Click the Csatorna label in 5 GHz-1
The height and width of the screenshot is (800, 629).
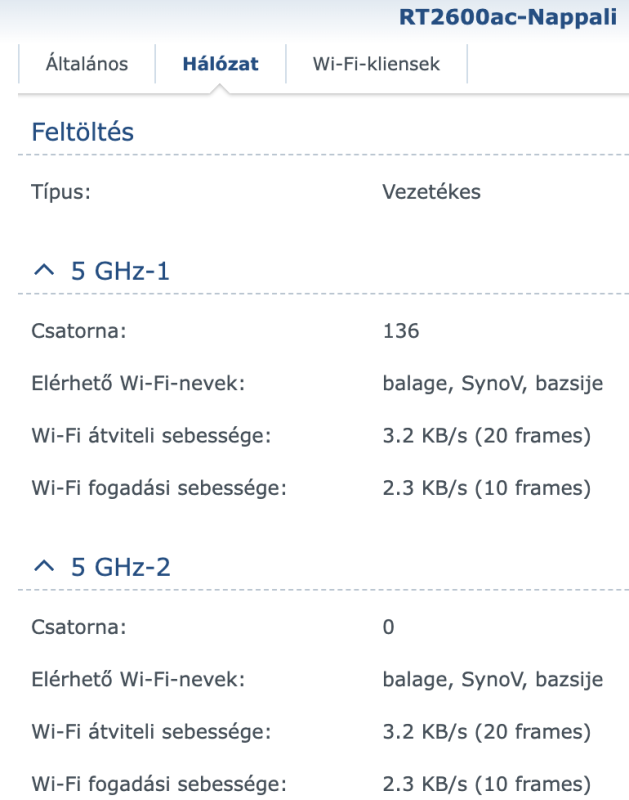pos(79,331)
